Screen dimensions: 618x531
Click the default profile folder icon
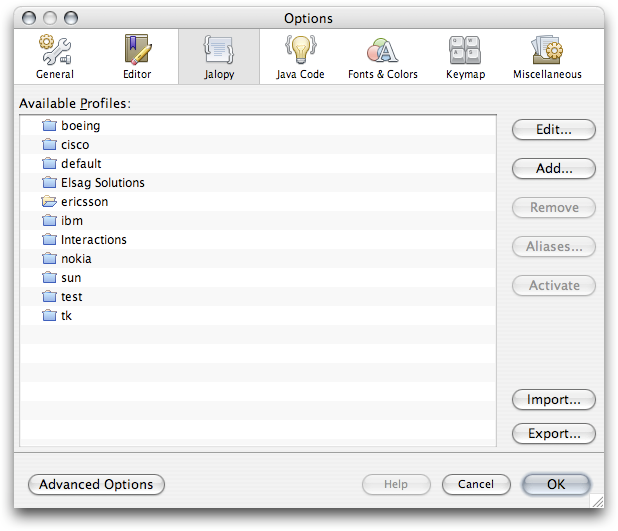[49, 163]
